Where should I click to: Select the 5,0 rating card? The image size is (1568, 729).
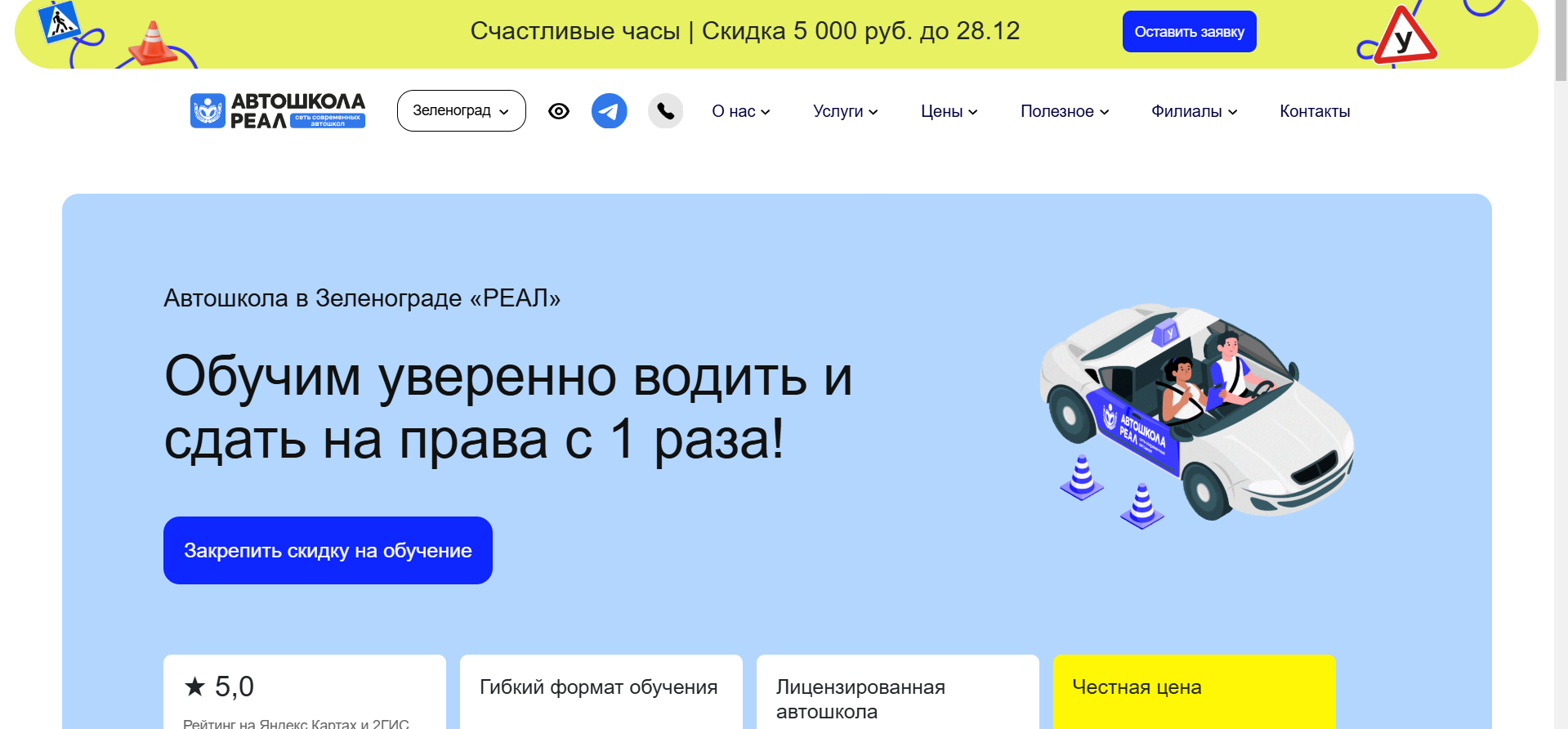305,691
